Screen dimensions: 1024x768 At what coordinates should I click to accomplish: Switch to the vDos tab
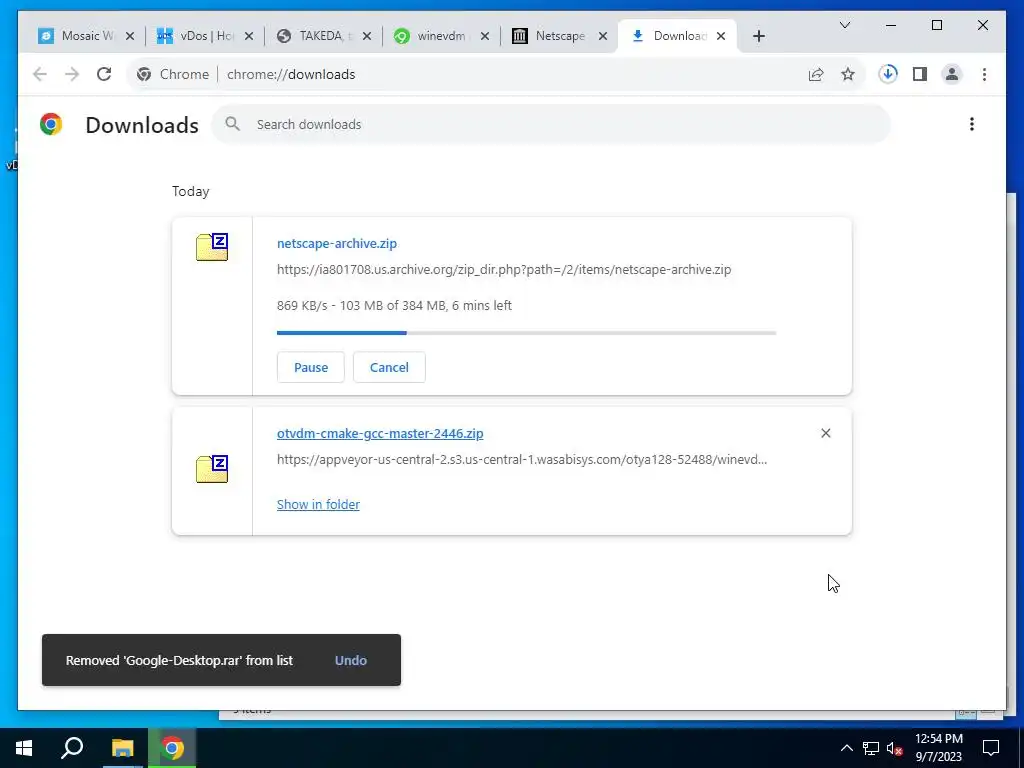[x=195, y=36]
